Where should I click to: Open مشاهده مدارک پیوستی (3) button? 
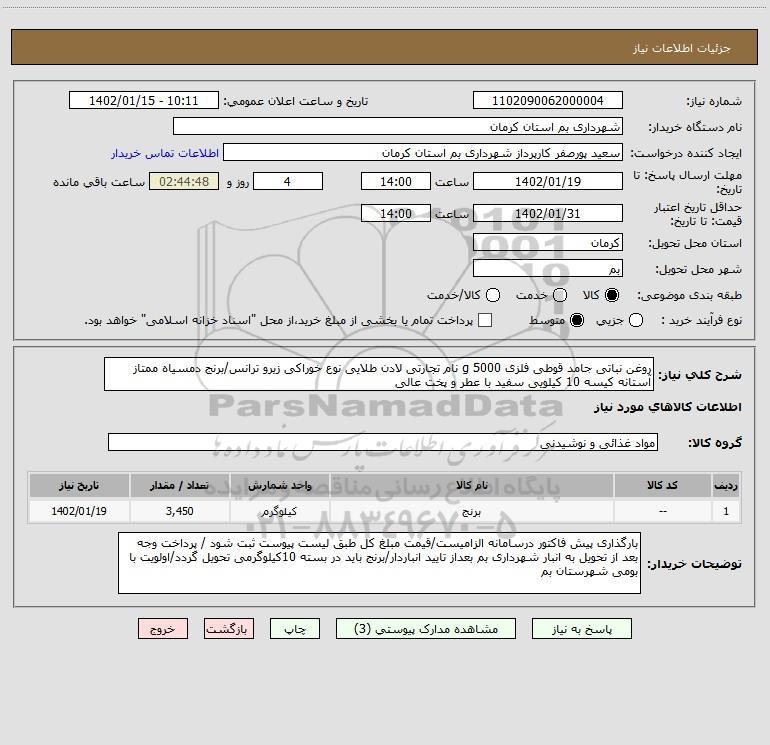(426, 629)
